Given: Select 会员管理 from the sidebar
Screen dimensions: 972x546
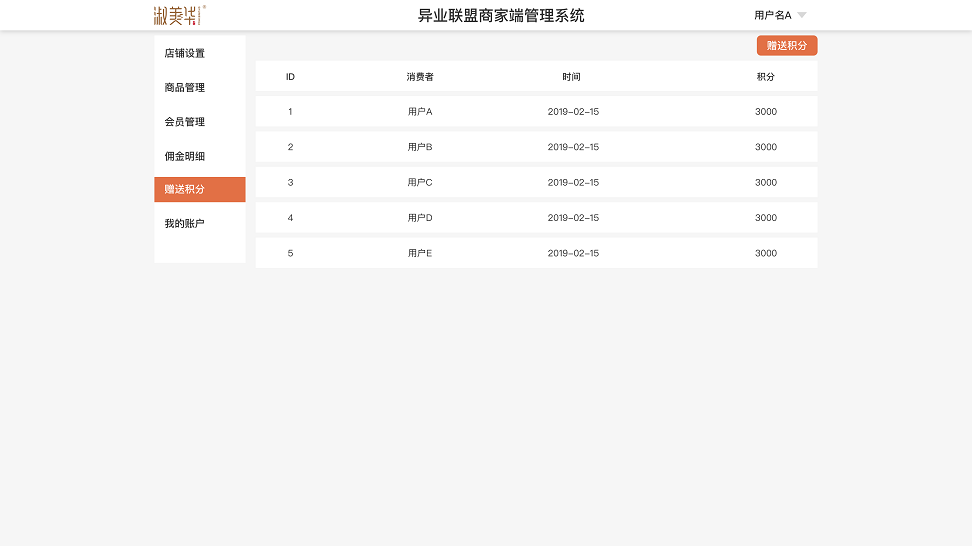Looking at the screenshot, I should [x=185, y=122].
